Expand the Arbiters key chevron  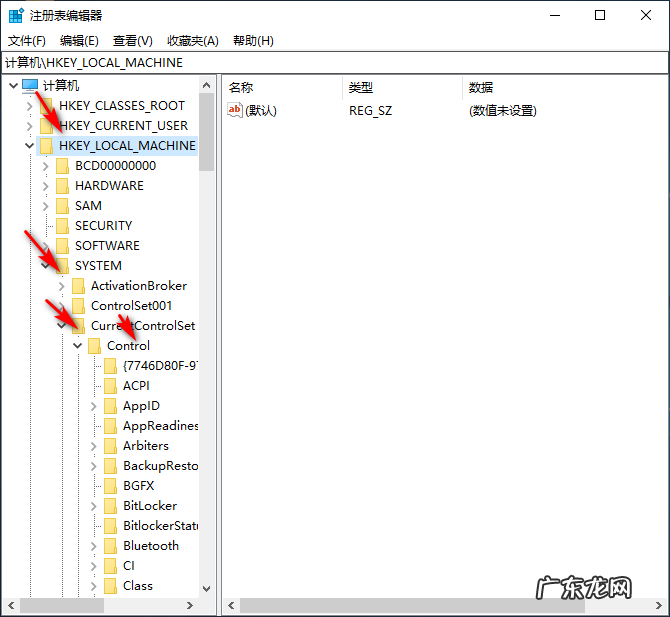pyautogui.click(x=94, y=446)
